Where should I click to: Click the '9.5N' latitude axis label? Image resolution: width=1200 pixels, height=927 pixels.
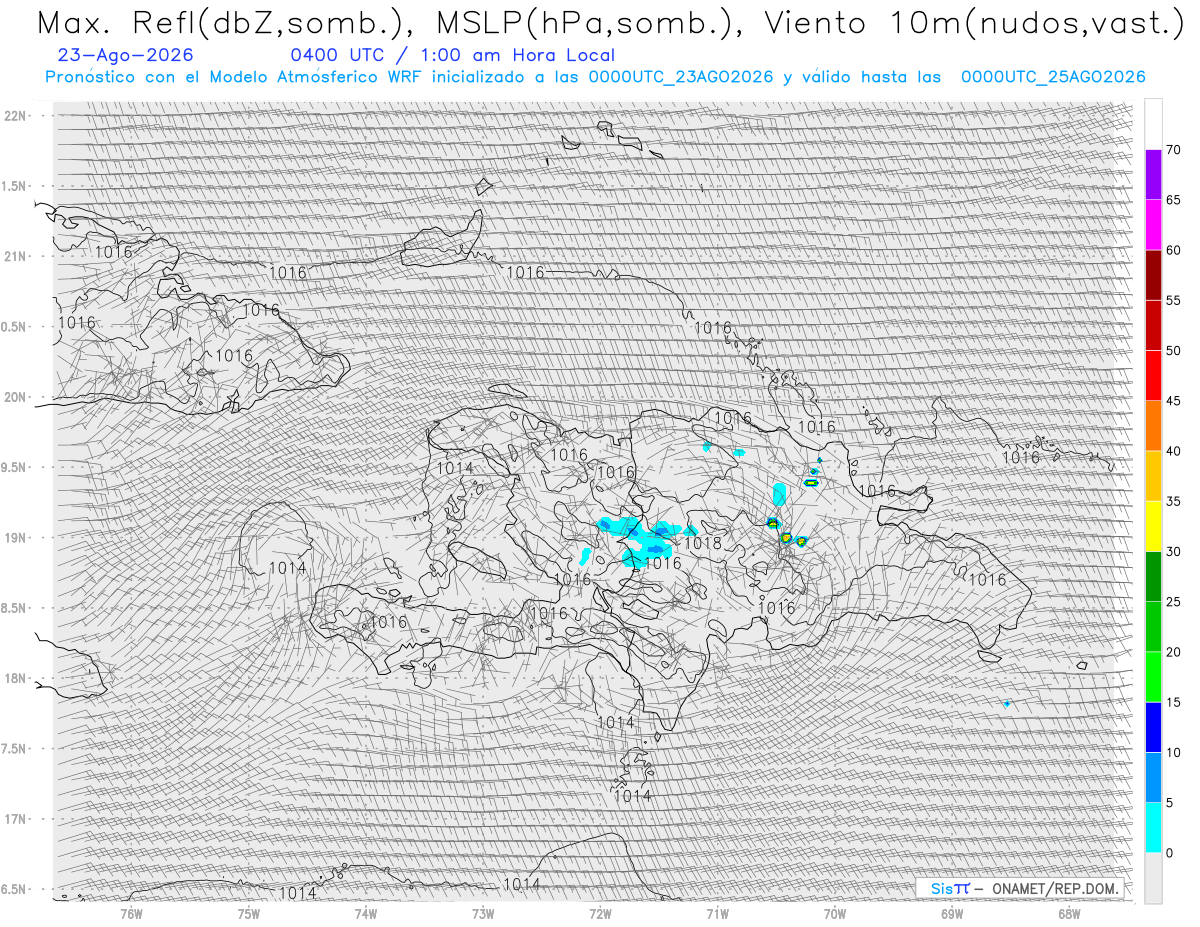(x=14, y=467)
